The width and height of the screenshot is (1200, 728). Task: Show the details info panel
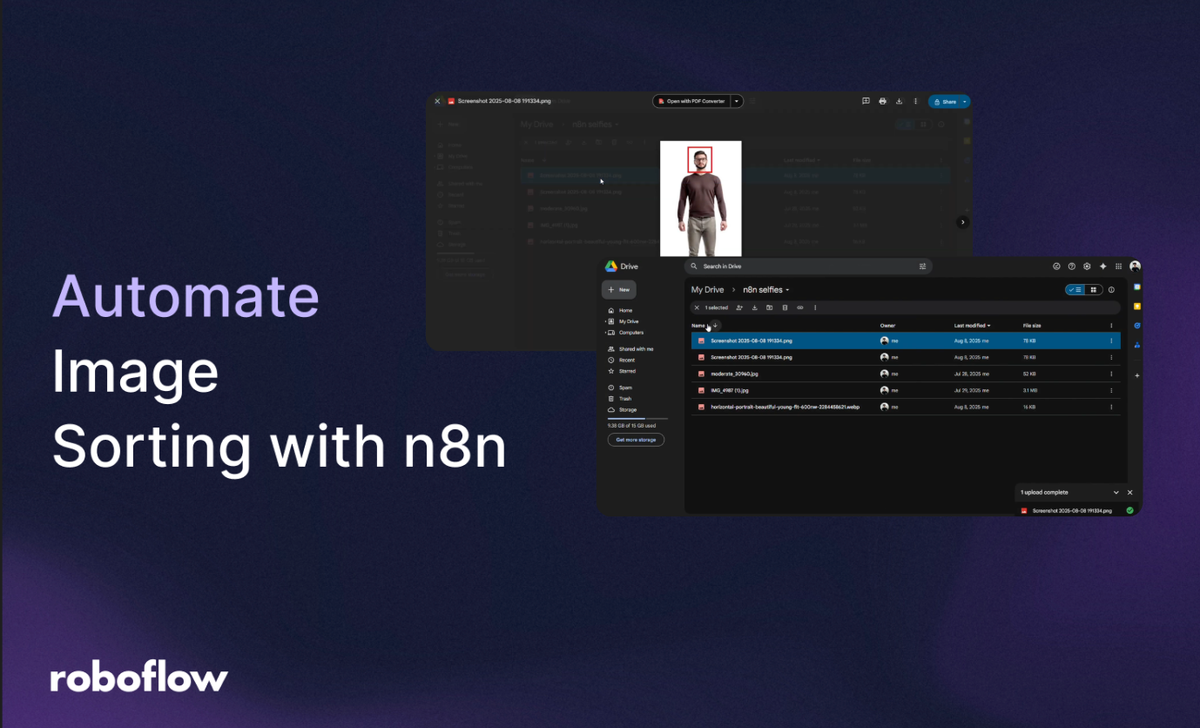coord(1111,290)
